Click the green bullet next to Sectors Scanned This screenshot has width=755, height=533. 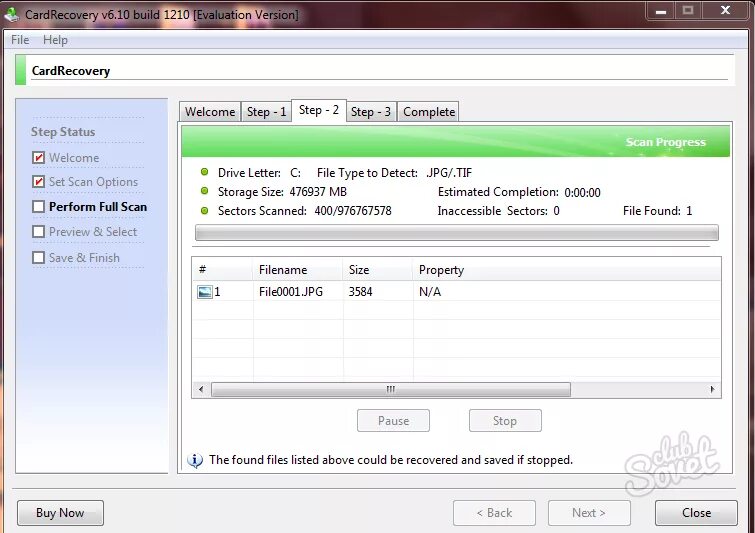pos(205,210)
